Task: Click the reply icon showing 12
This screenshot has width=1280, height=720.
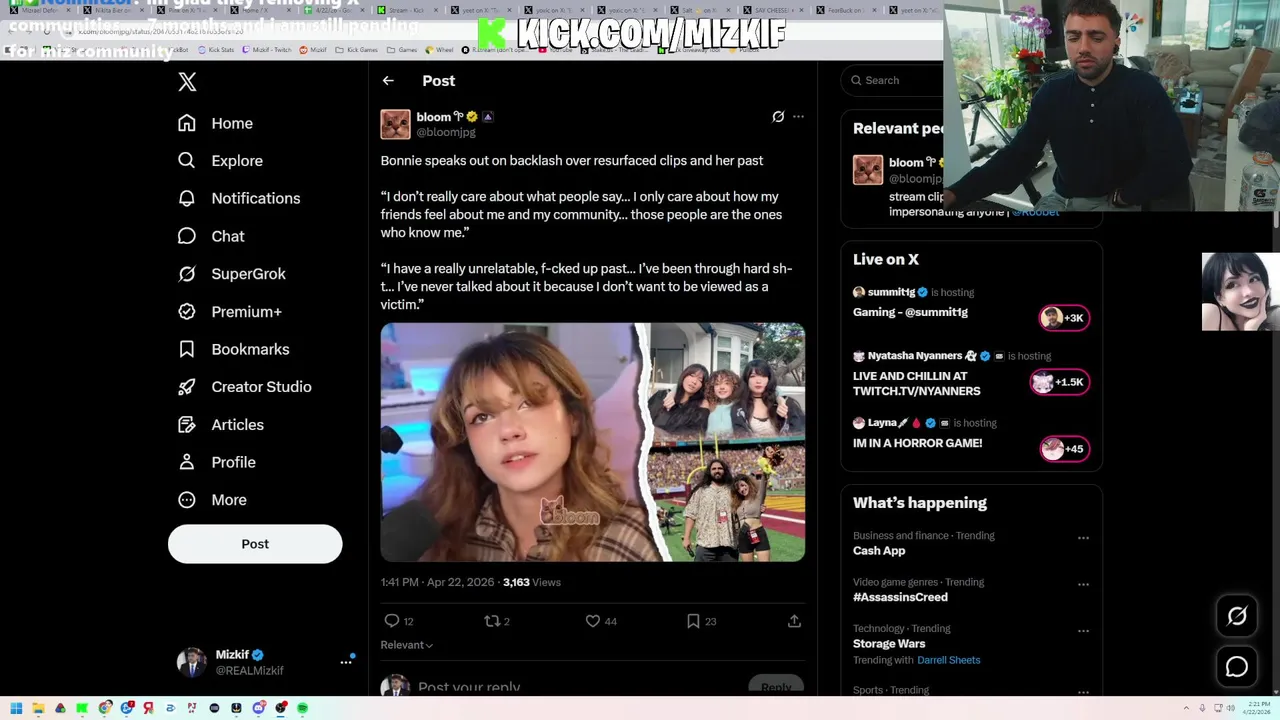Action: [392, 621]
